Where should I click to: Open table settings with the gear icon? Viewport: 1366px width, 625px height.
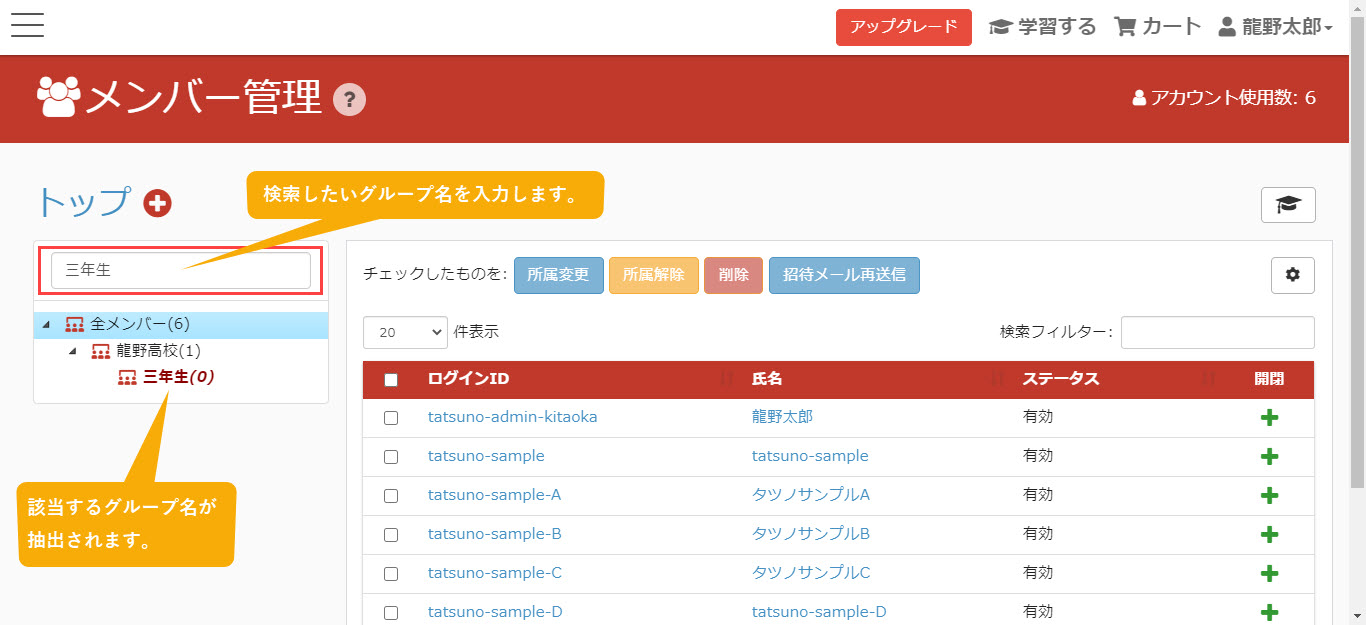tap(1292, 275)
